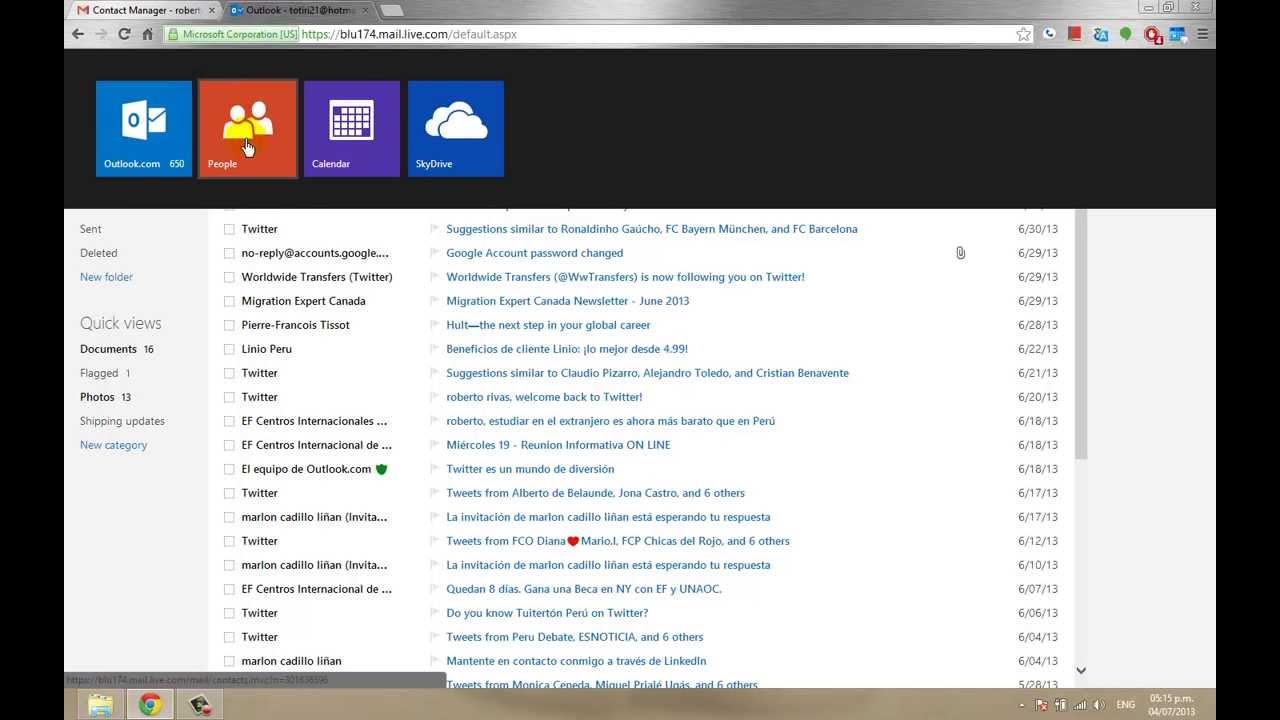Select checkbox for marlon cadillo liñan 6/04/13
1280x720 pixels.
[229, 661]
